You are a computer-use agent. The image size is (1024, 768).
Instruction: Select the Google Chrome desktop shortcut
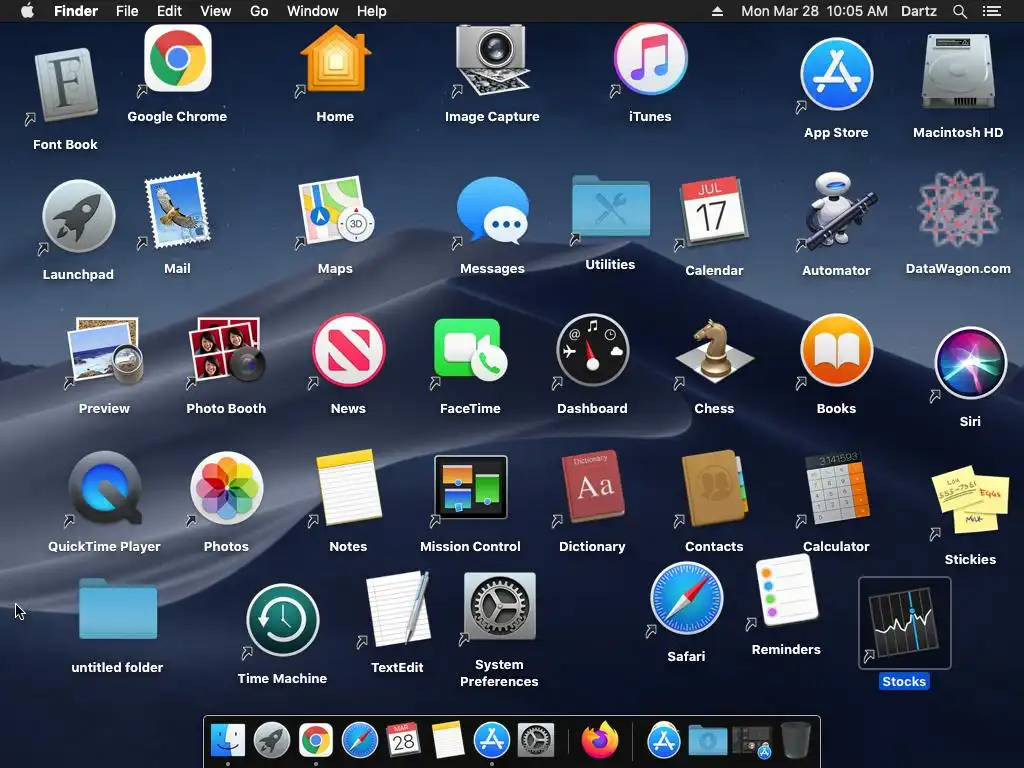pos(178,59)
